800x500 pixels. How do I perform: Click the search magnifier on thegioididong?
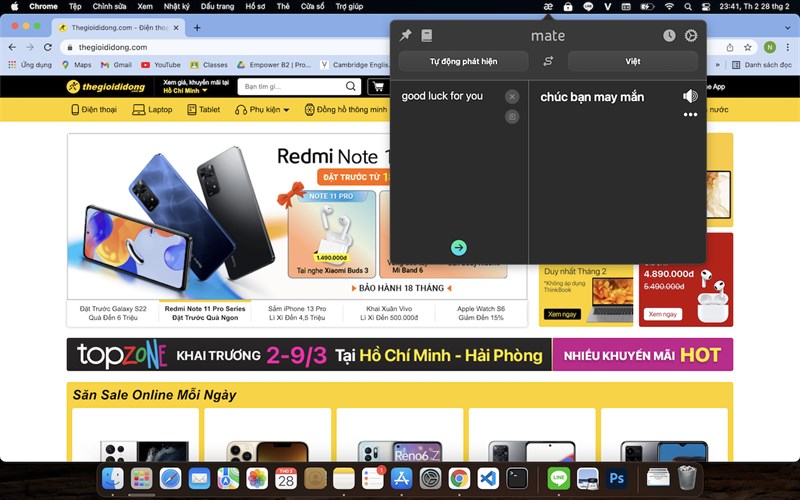(351, 86)
